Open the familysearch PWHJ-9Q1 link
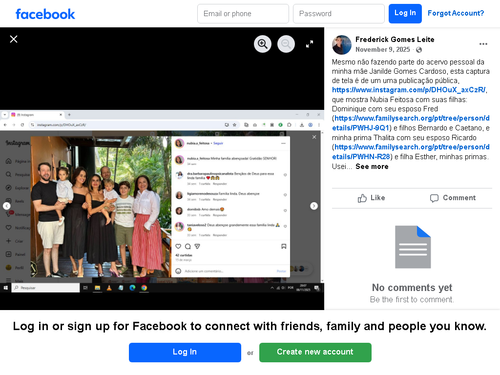500x375 pixels. 411,123
